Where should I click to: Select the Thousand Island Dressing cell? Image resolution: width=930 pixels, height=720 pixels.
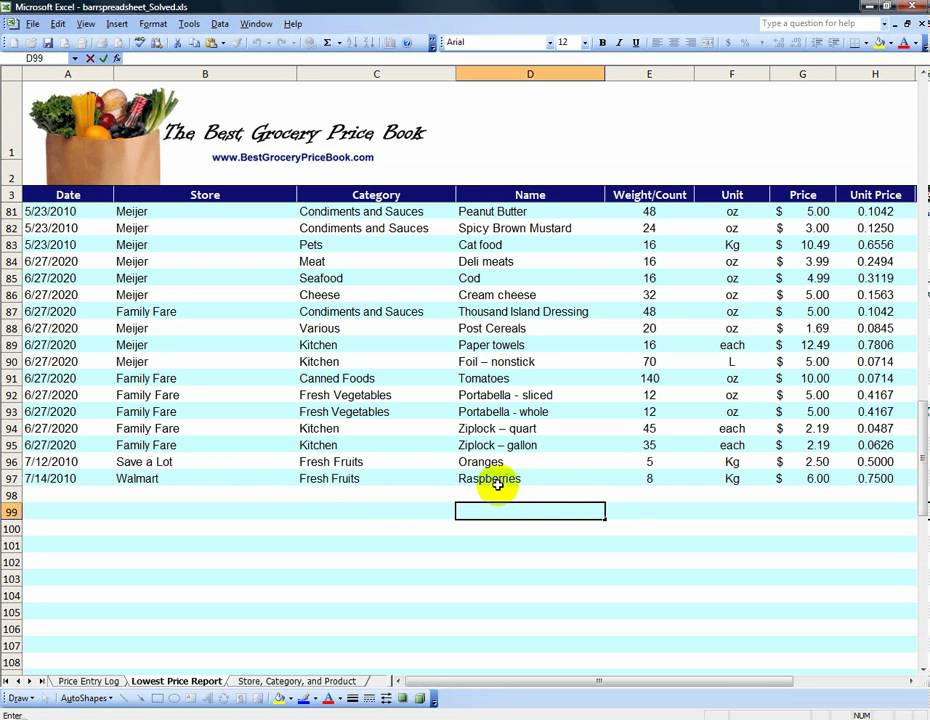[530, 312]
